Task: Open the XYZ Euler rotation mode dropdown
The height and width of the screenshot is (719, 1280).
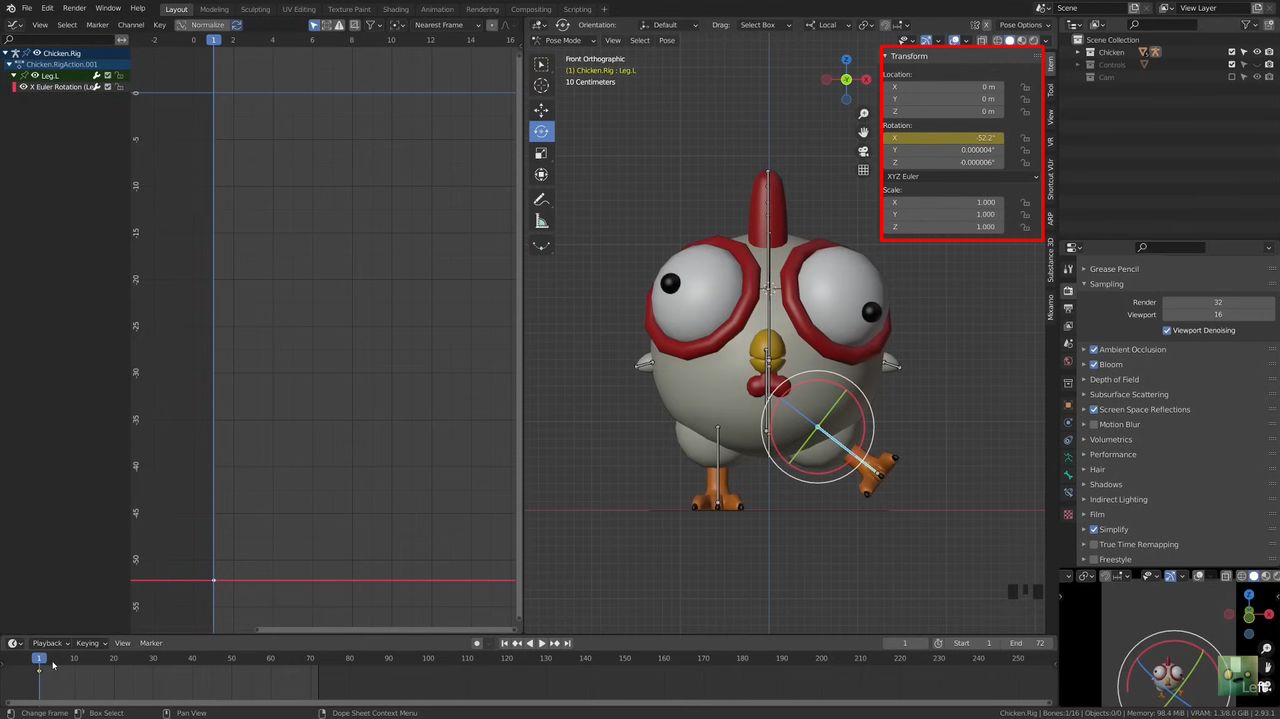Action: [x=961, y=176]
